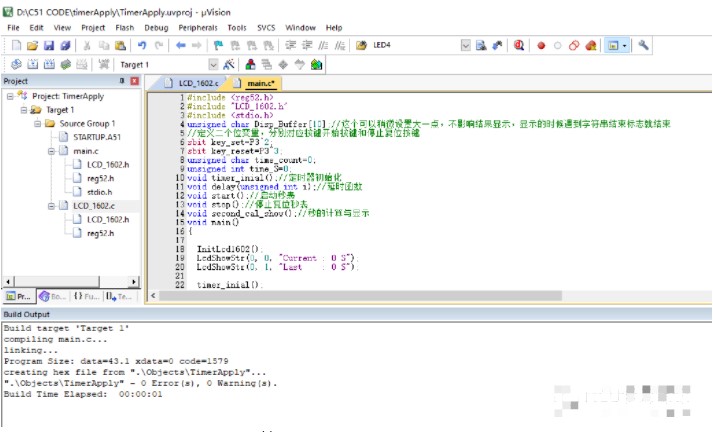Click the Save file icon
Viewport: 713px width, 432px height.
click(50, 46)
